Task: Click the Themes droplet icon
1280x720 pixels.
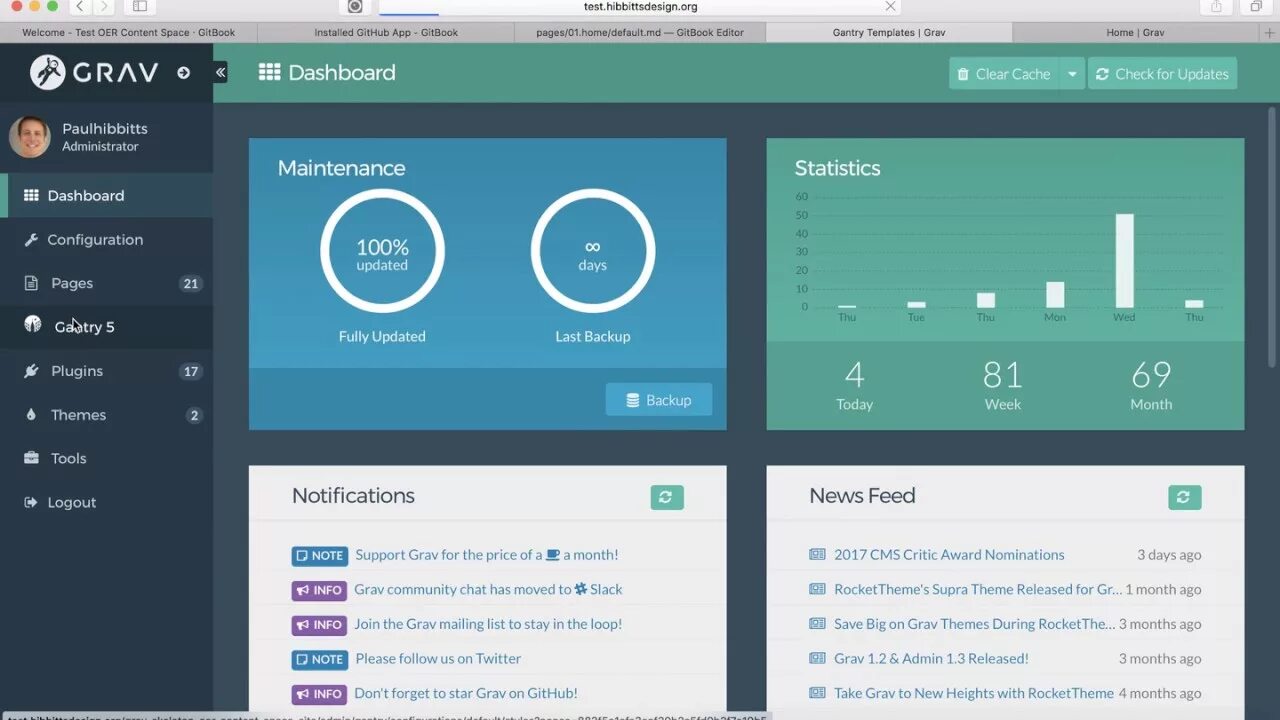Action: click(x=31, y=414)
